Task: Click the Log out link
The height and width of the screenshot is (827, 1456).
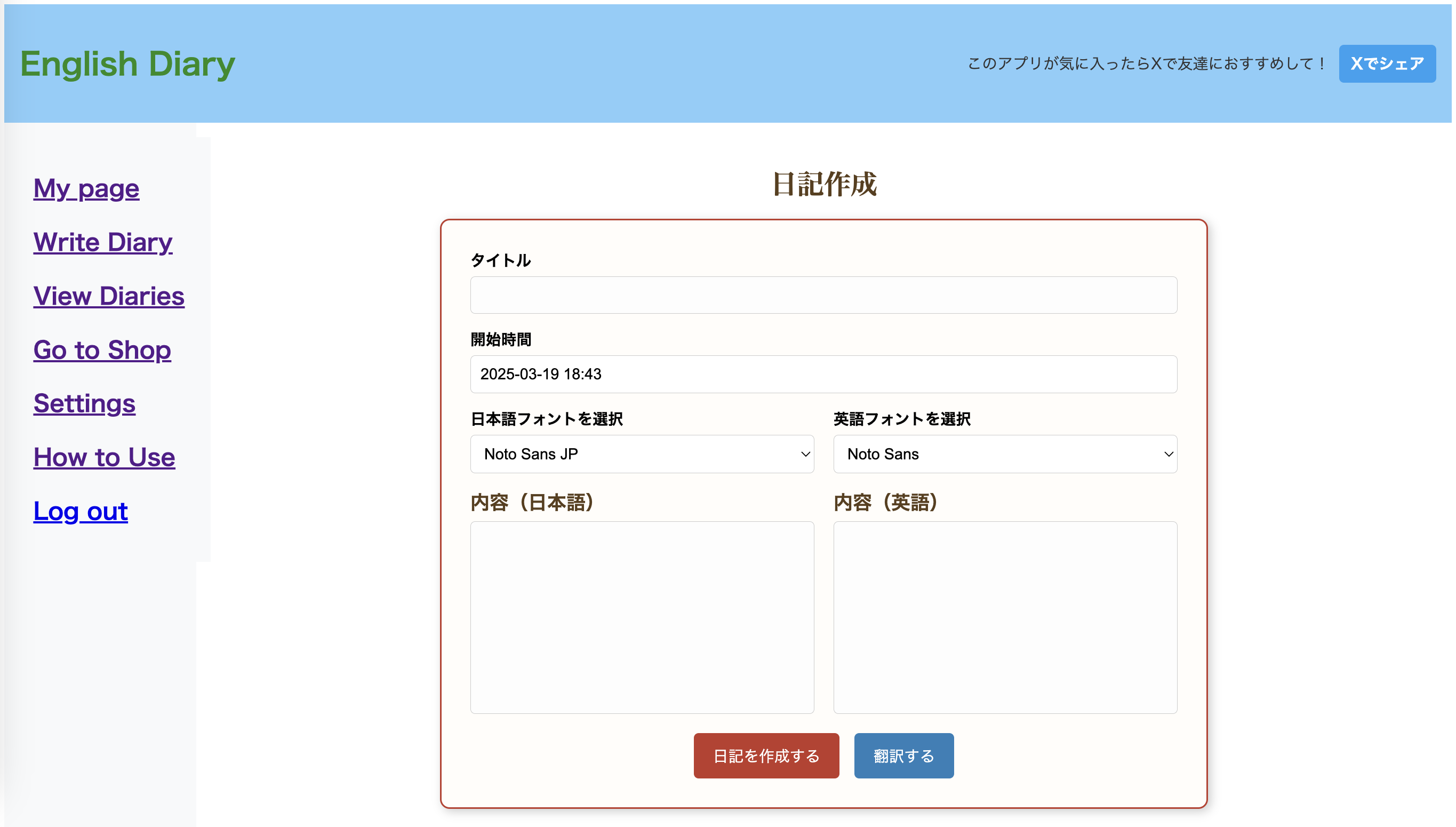Action: coord(81,511)
